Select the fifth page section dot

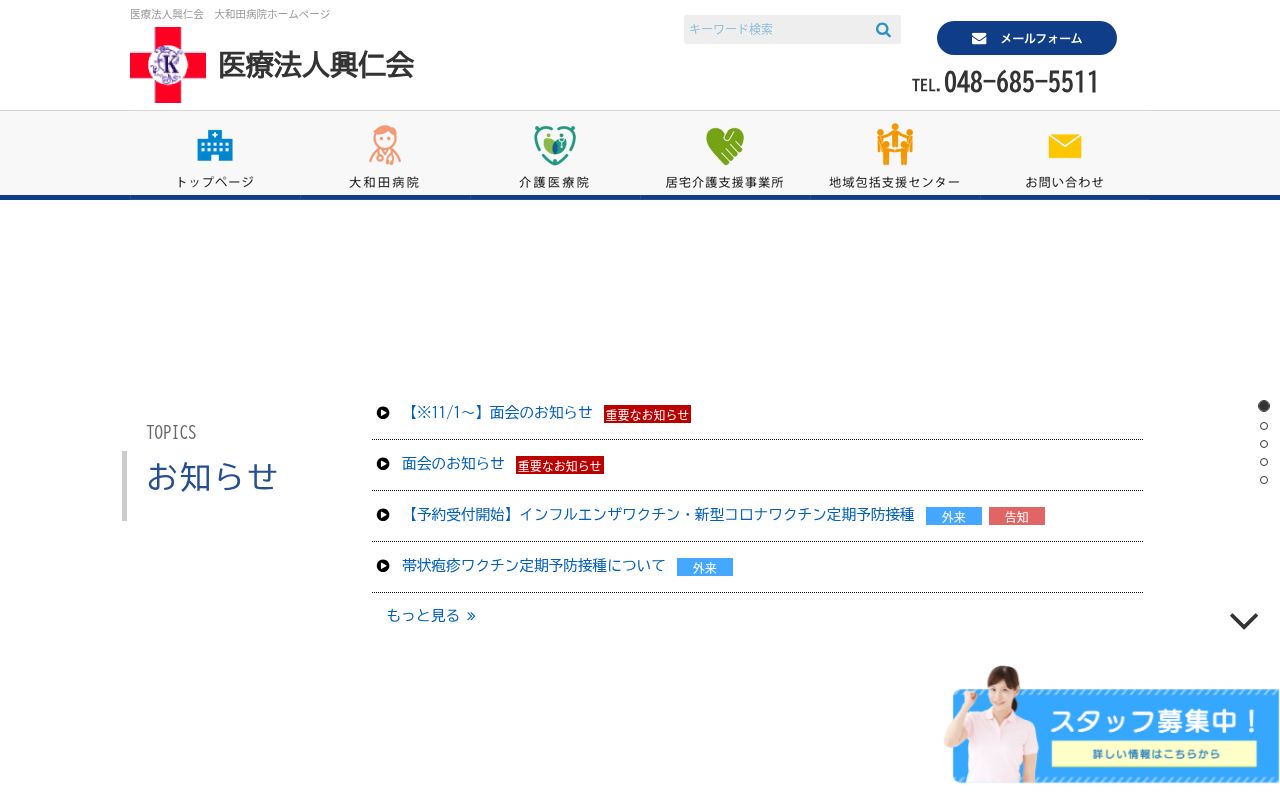coord(1264,480)
